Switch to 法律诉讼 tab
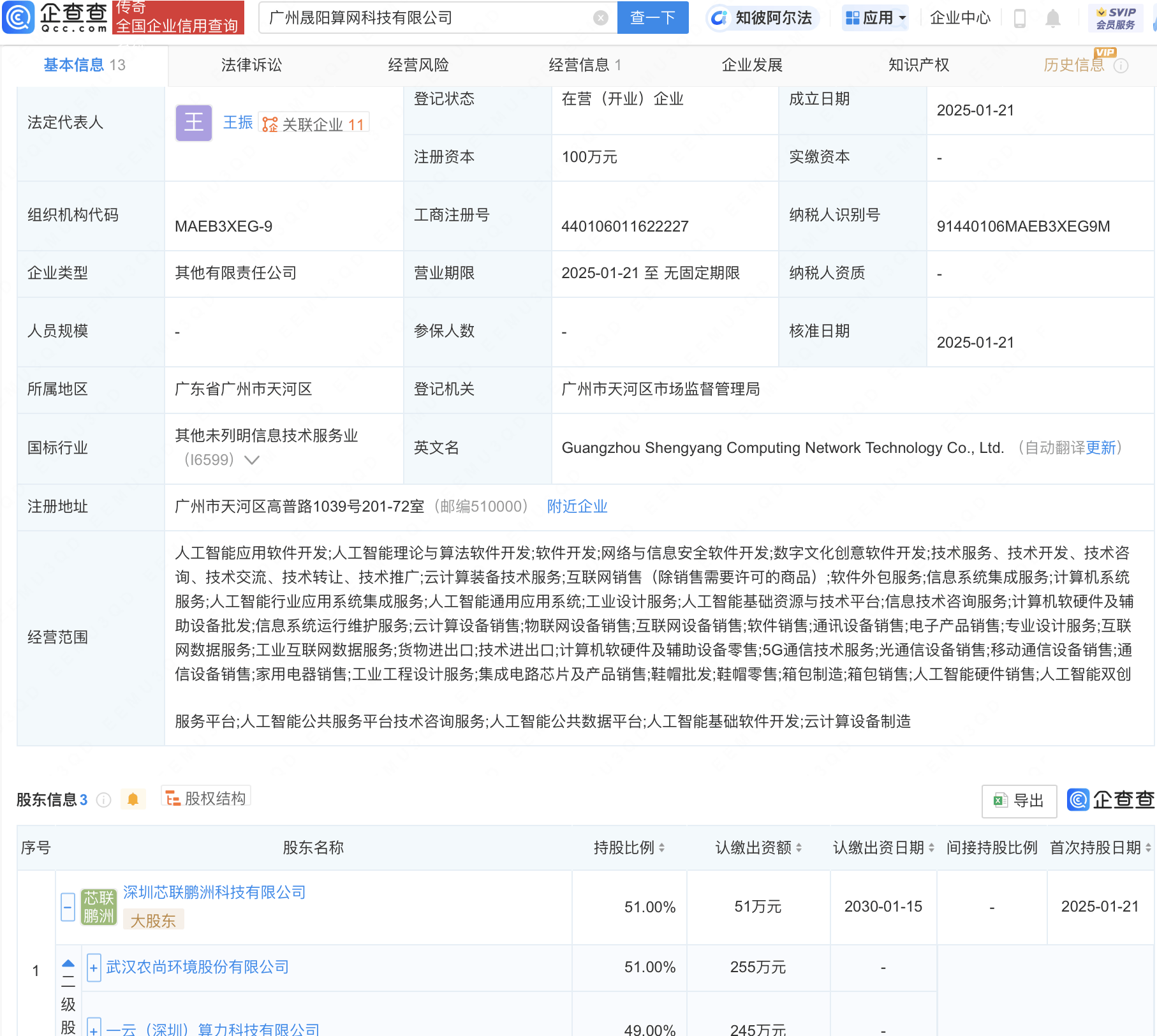The width and height of the screenshot is (1157, 1036). [x=251, y=65]
